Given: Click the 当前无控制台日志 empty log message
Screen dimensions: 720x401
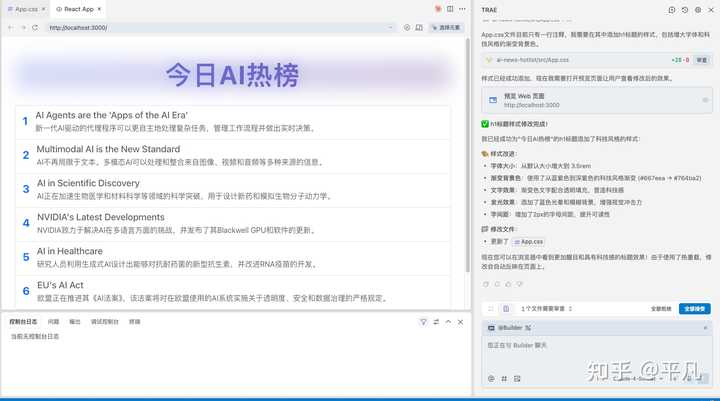Looking at the screenshot, I should pos(35,337).
